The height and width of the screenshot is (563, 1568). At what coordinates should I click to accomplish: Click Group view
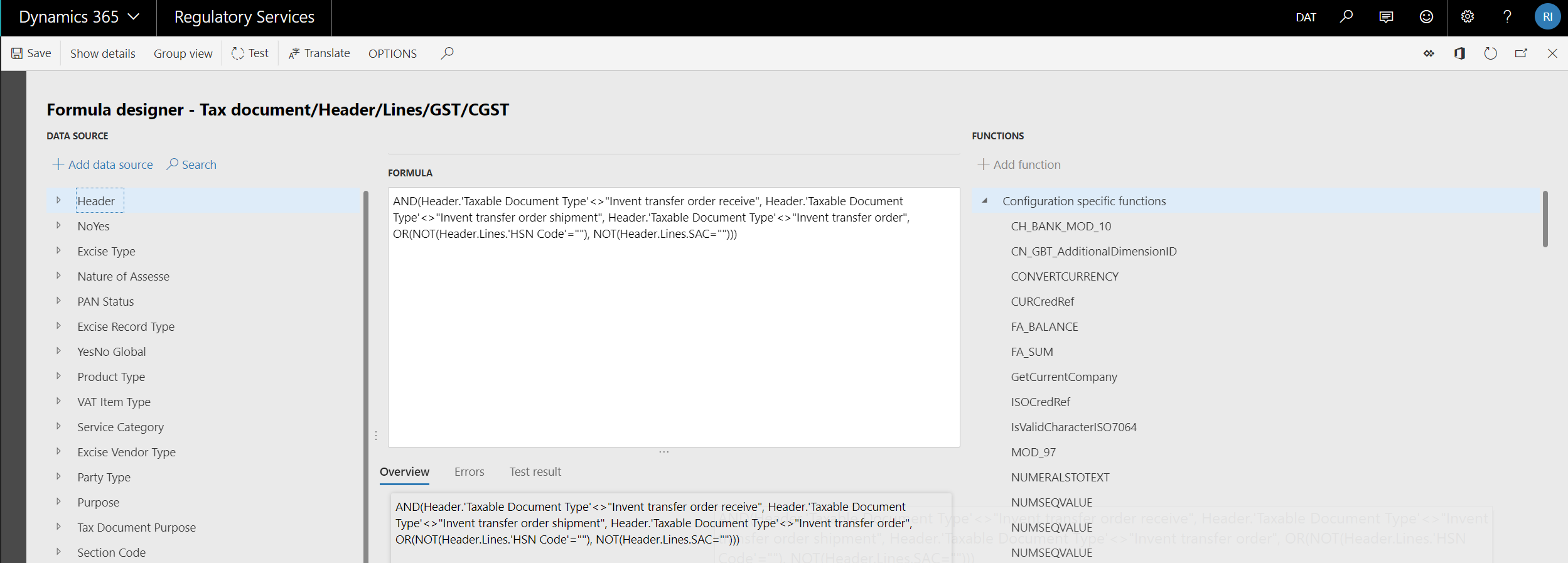tap(183, 54)
